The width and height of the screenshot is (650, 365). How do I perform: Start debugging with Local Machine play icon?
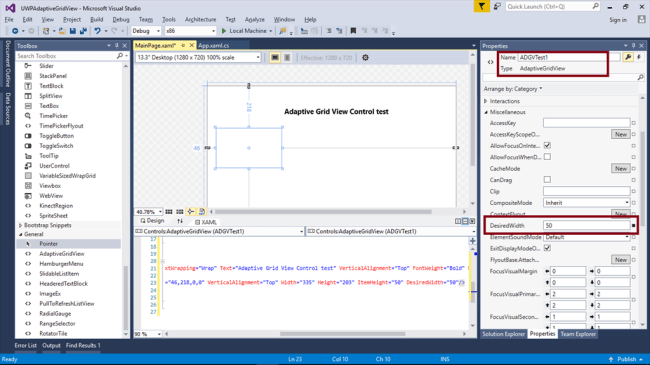(x=224, y=31)
